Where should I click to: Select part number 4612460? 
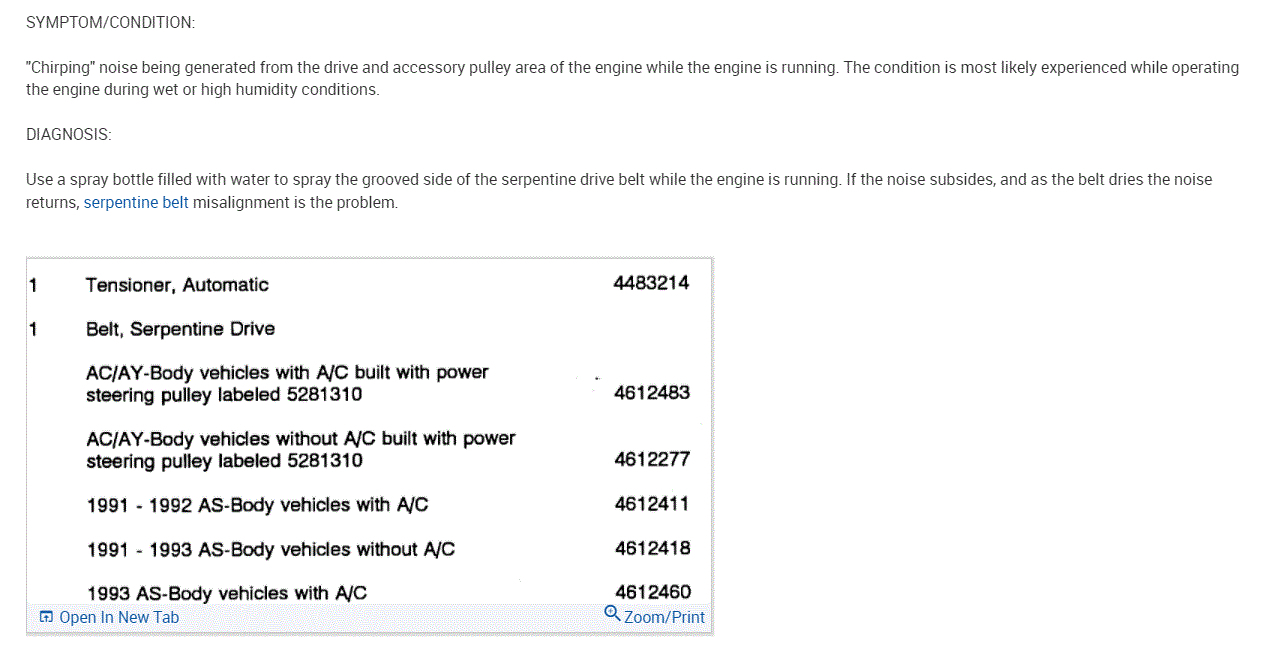652,592
